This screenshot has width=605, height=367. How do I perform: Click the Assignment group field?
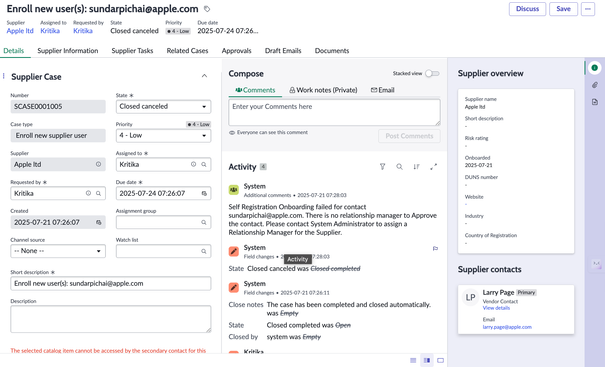click(x=163, y=222)
